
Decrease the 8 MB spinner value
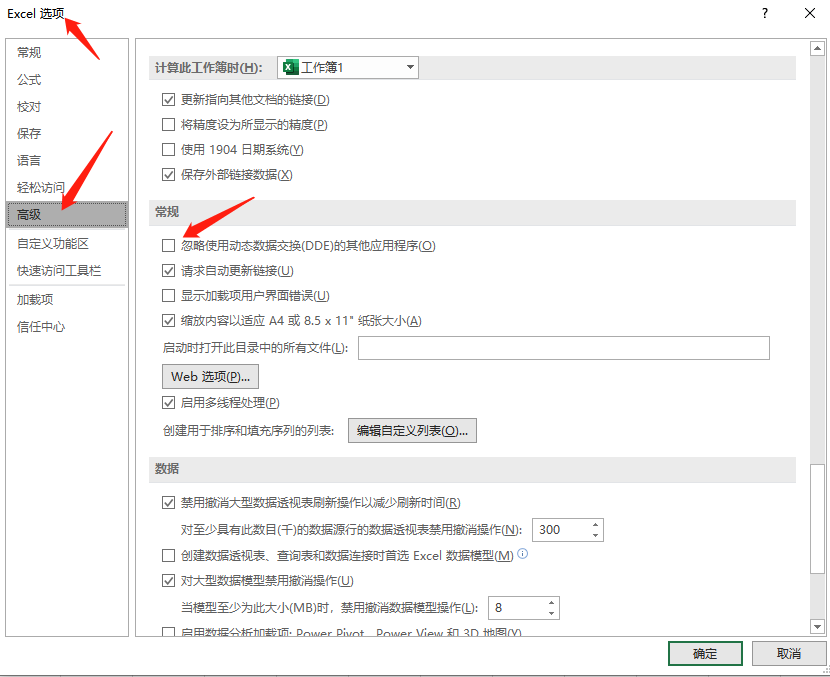click(552, 613)
